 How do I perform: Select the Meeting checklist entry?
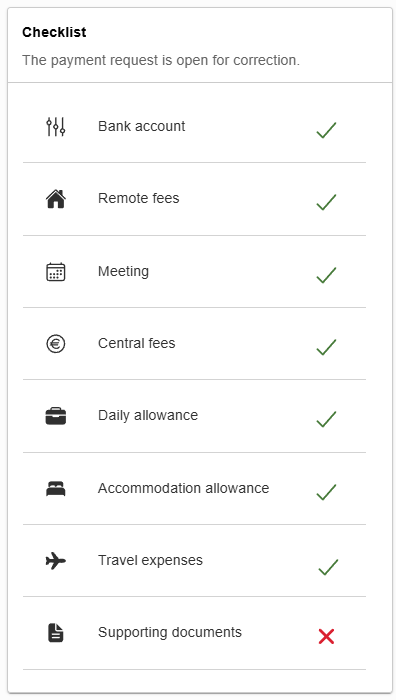click(194, 271)
